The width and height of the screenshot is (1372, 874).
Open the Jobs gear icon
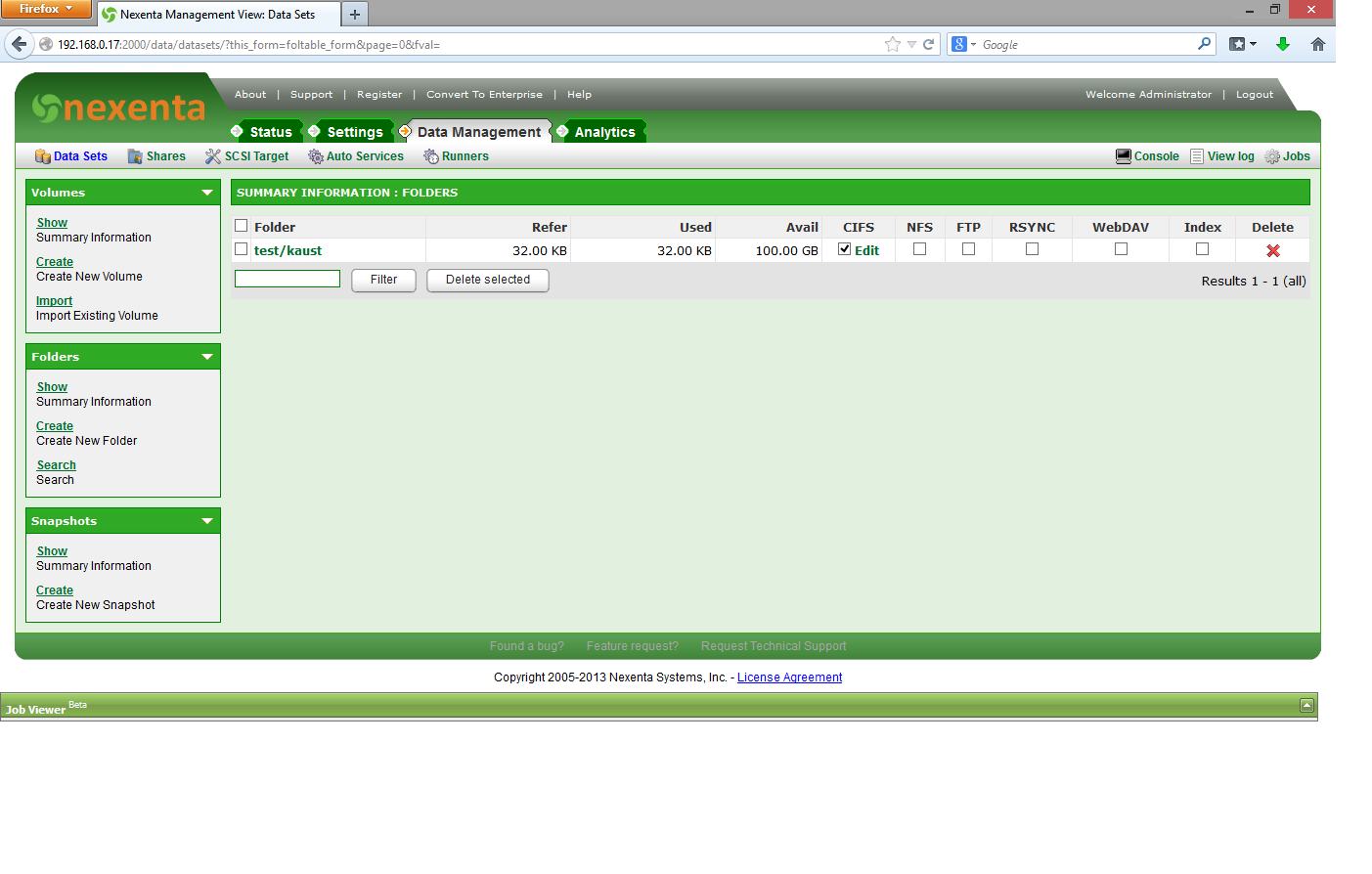tap(1272, 156)
